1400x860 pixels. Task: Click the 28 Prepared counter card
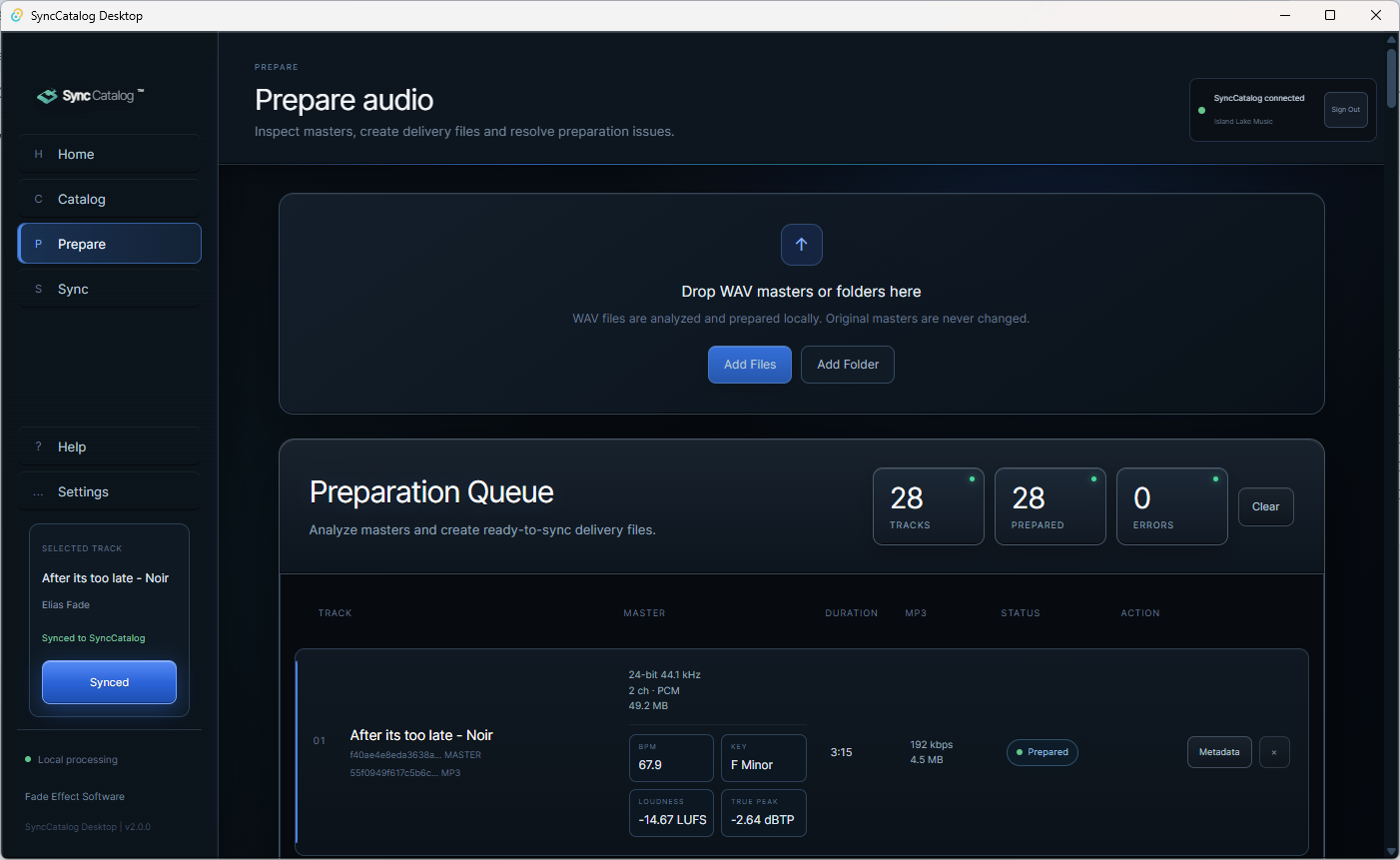1050,506
